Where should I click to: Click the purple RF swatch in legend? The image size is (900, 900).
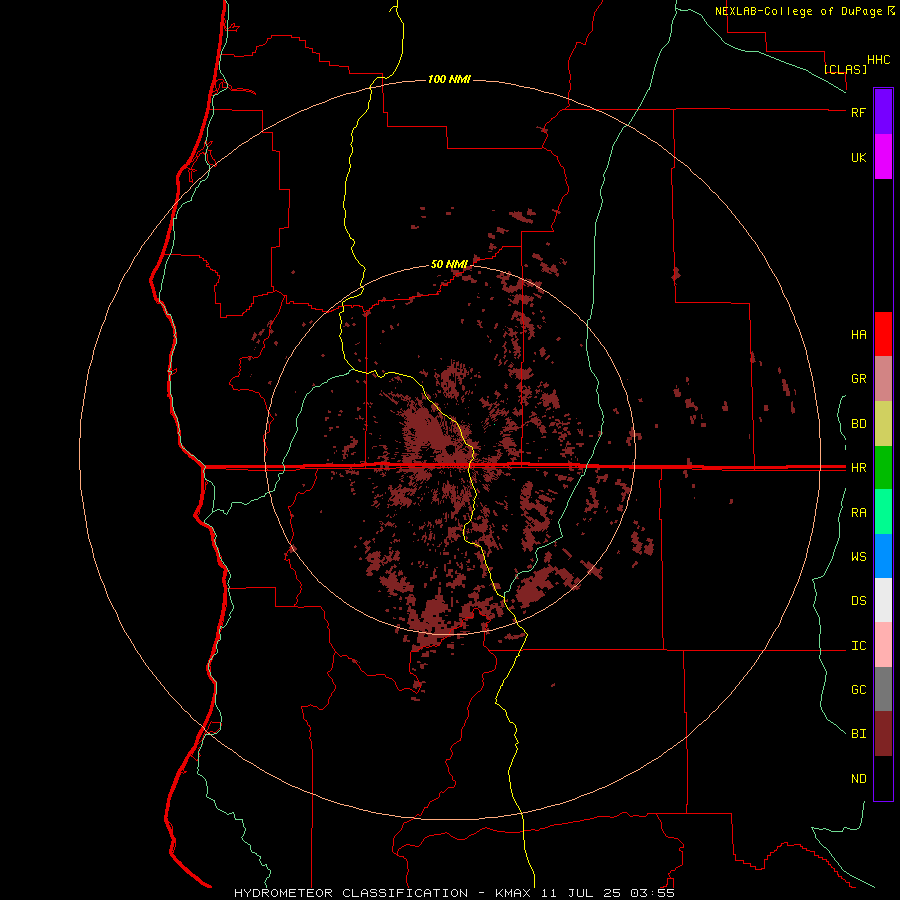(x=883, y=112)
